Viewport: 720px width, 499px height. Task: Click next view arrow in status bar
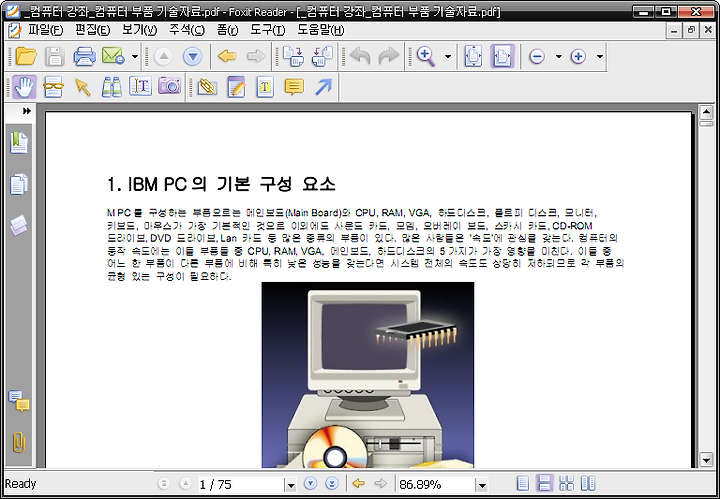pyautogui.click(x=381, y=483)
